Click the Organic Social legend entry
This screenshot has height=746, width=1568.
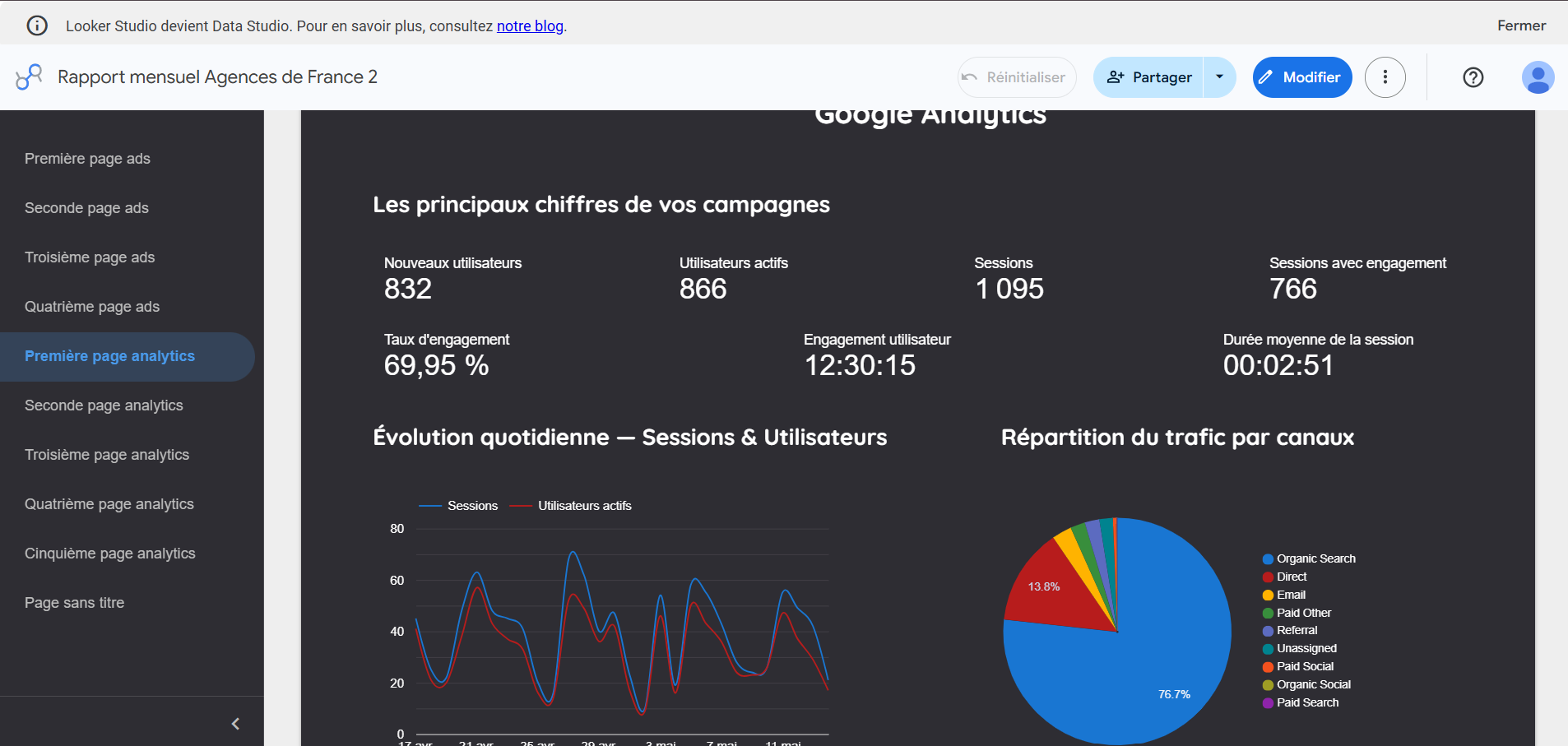(x=1306, y=685)
